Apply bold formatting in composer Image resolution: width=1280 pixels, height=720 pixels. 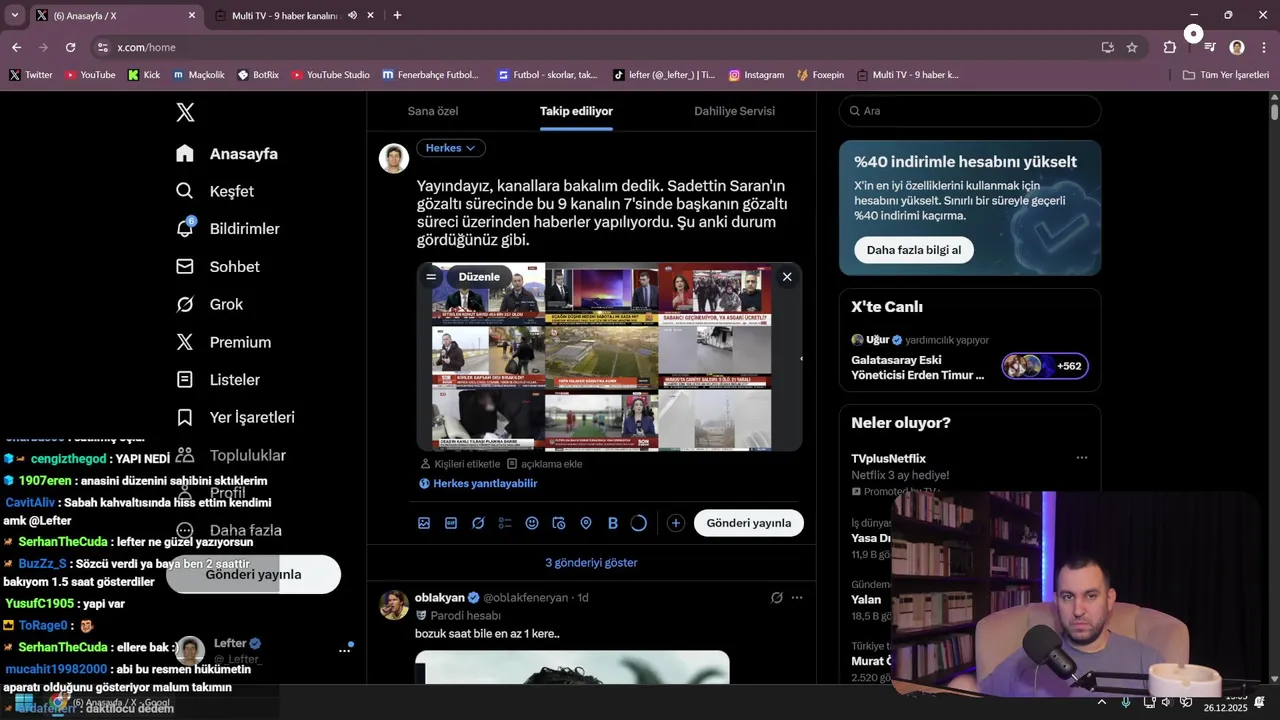point(613,523)
